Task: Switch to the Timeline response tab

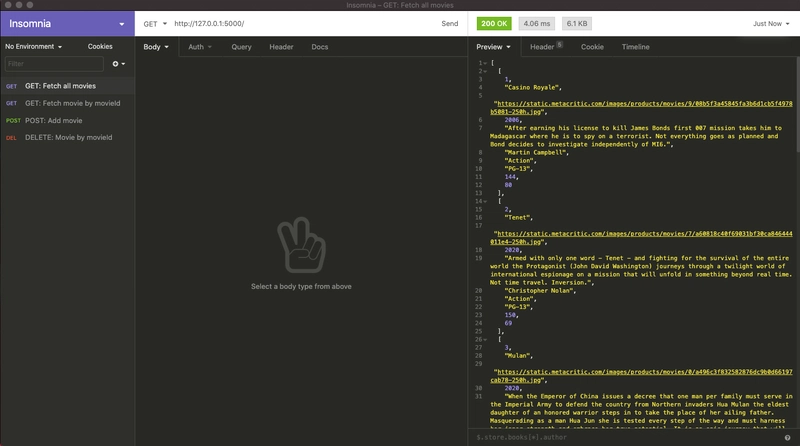Action: point(635,46)
